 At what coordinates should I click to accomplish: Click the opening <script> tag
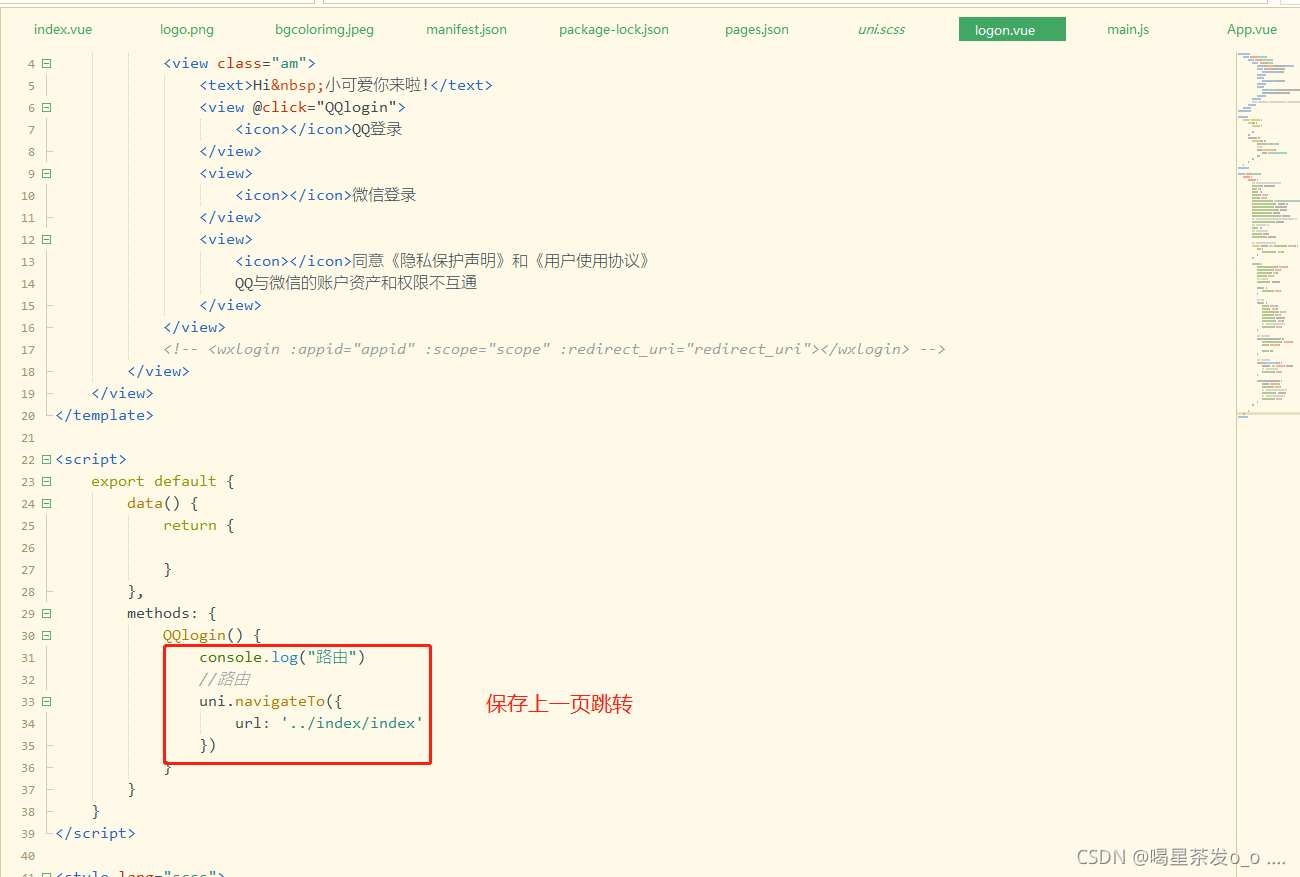tap(91, 459)
